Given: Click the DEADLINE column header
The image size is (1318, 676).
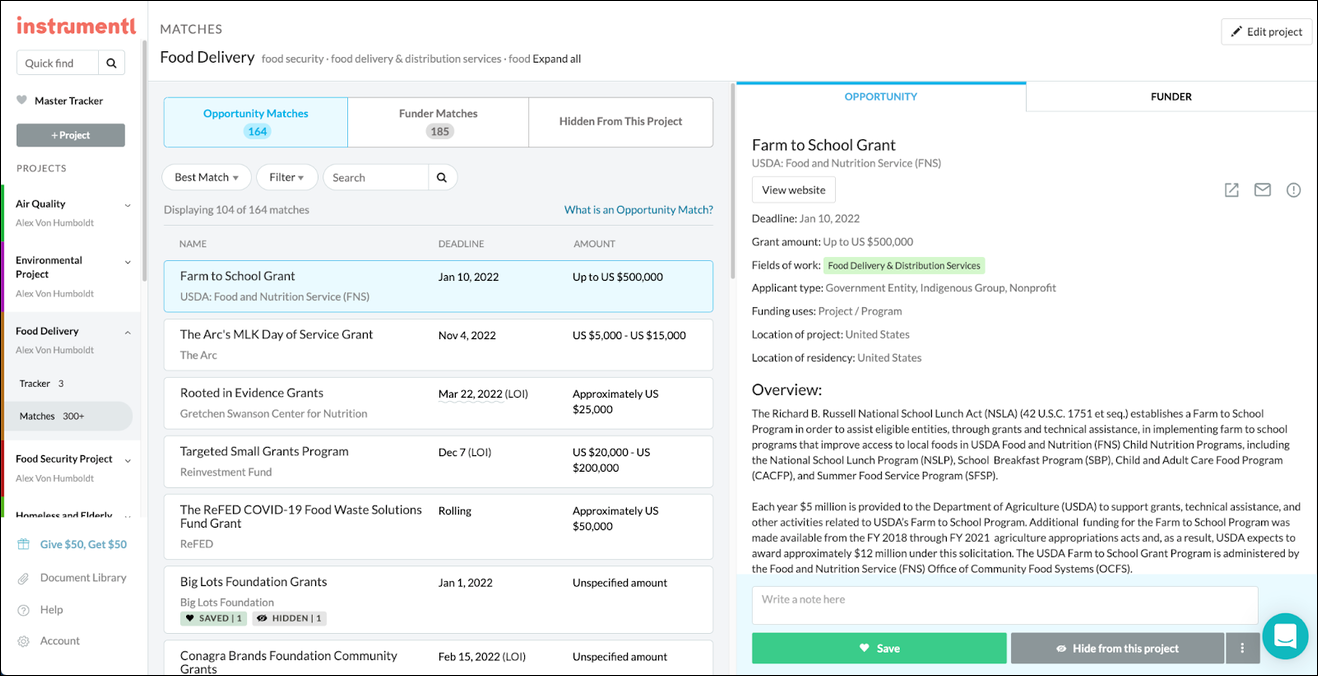Looking at the screenshot, I should (x=461, y=244).
